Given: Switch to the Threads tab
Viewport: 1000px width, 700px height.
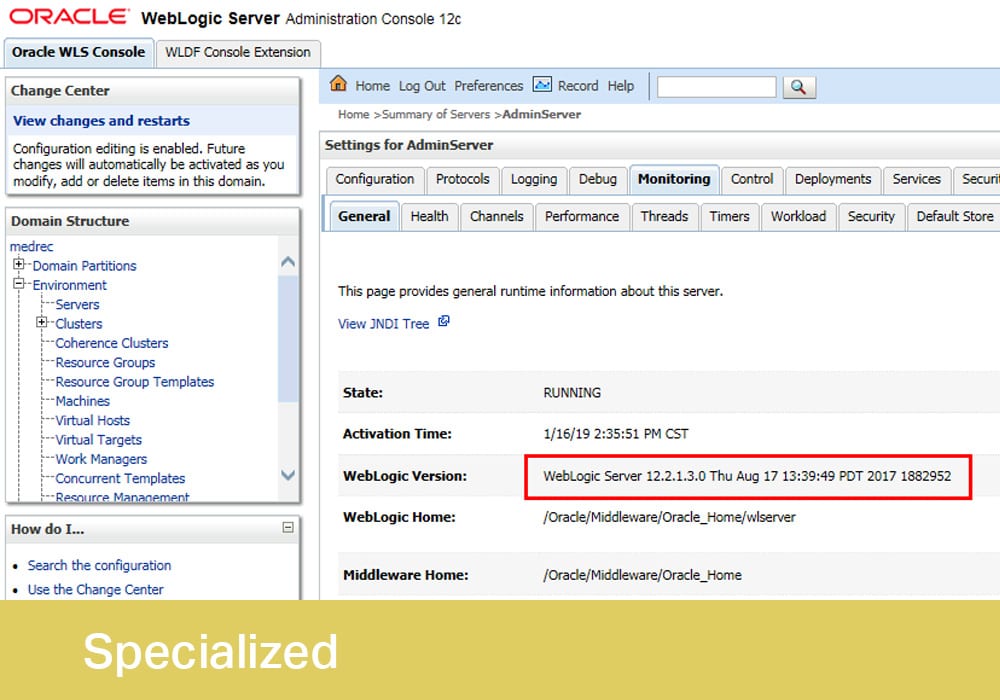Looking at the screenshot, I should click(x=664, y=216).
